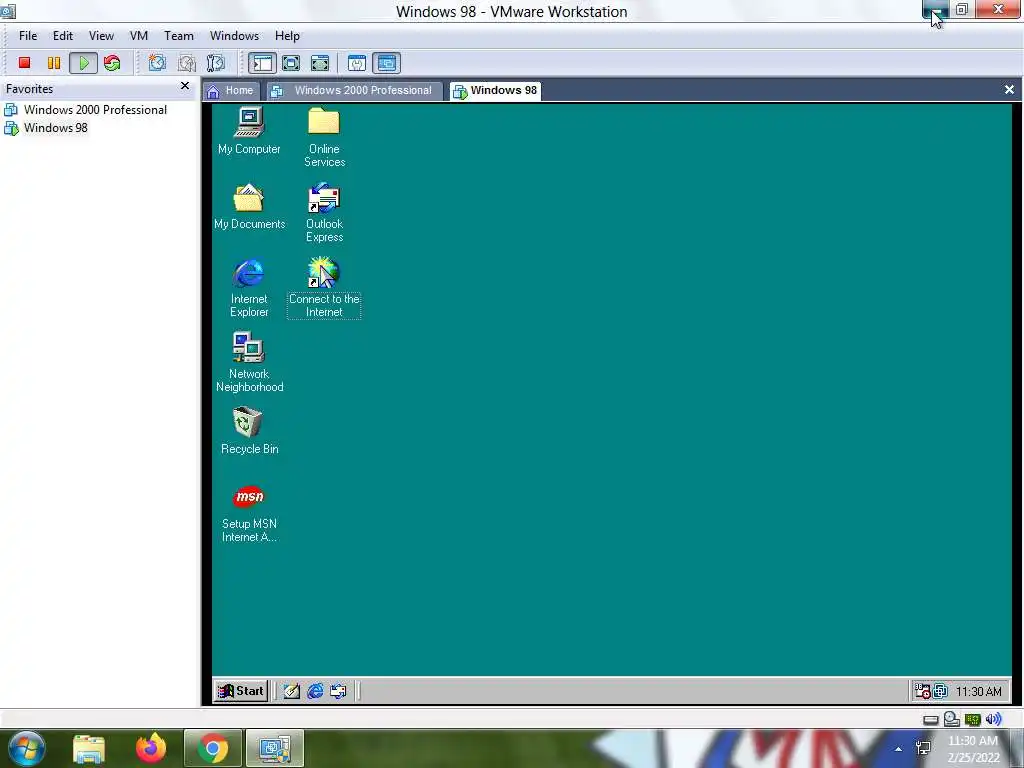Screen dimensions: 1024x768
Task: Power off the VM with red stop button
Action: [x=25, y=63]
